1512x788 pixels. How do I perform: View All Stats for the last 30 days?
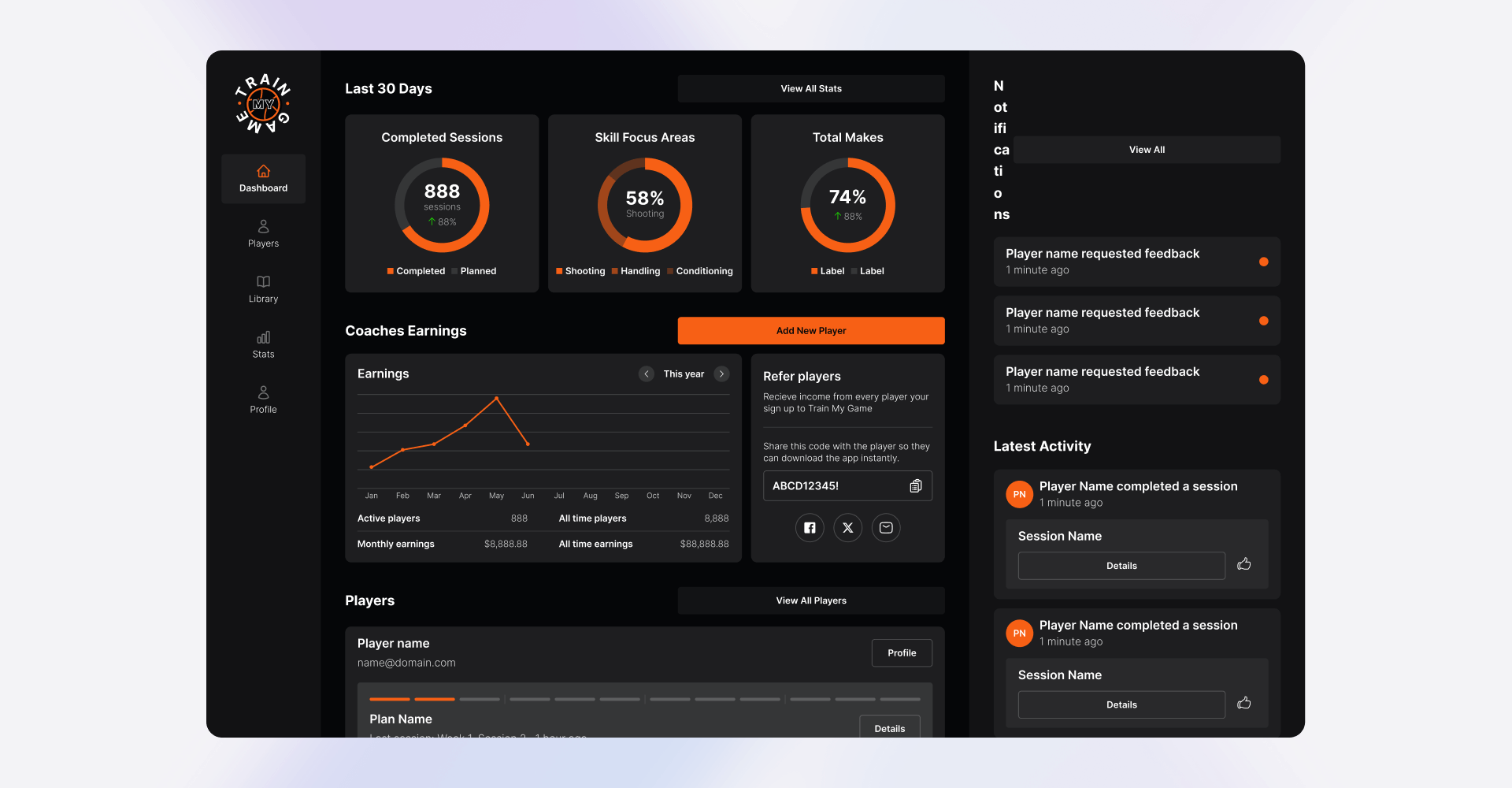(810, 88)
